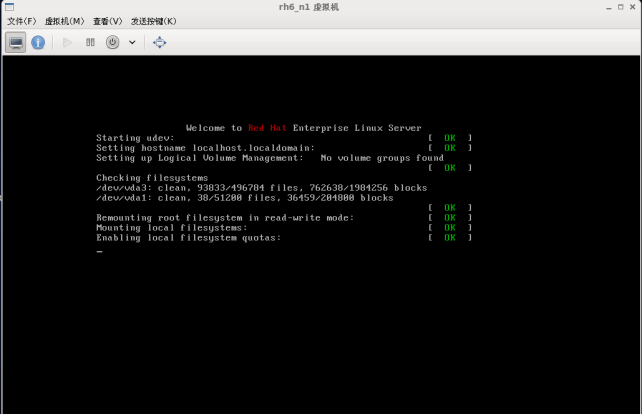Viewport: 642px width, 414px height.
Task: Open the 虚拟机(M) menu
Action: pyautogui.click(x=64, y=21)
